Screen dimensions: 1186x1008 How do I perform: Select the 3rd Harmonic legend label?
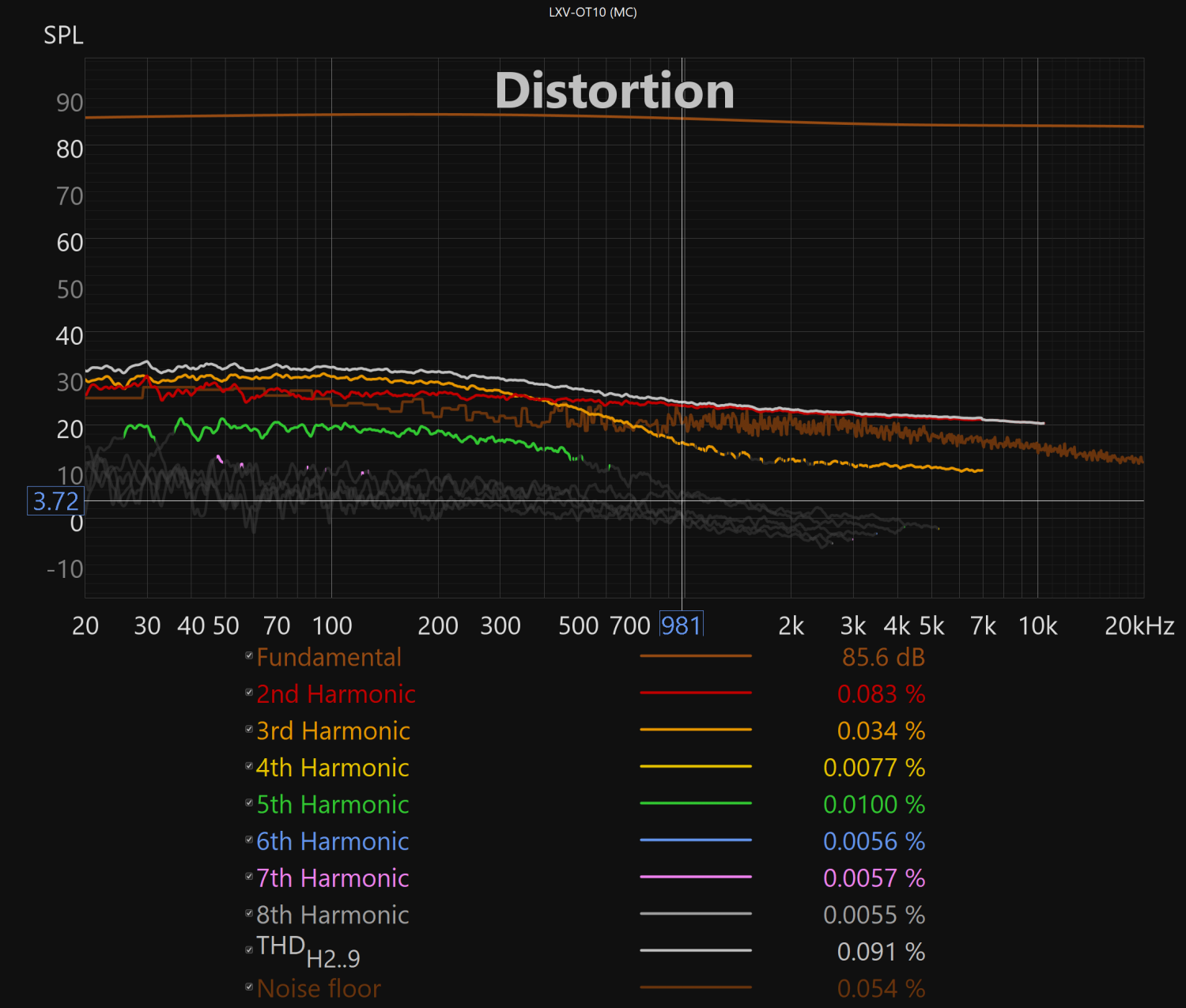tap(333, 731)
